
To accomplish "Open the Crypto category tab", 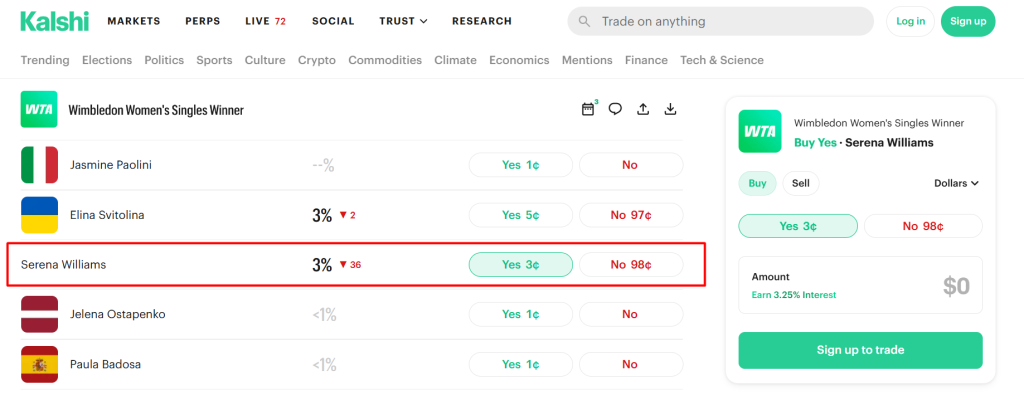I will [x=317, y=60].
